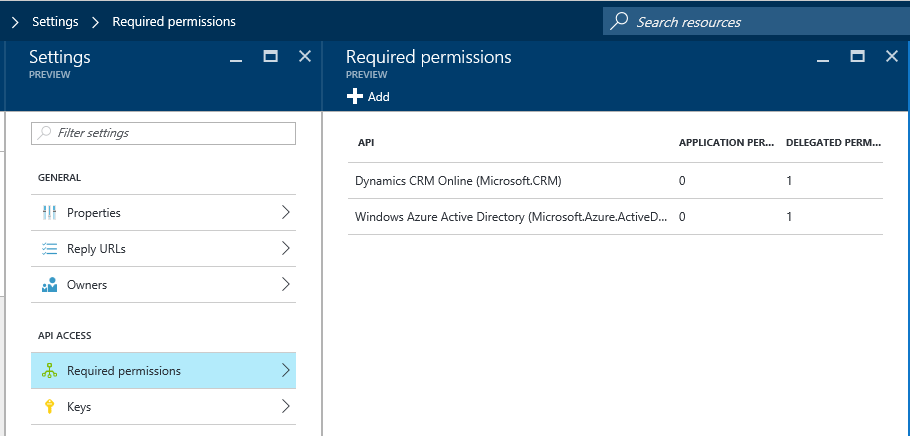Expand the Reply URLs chevron arrow
The image size is (910, 436).
(285, 248)
